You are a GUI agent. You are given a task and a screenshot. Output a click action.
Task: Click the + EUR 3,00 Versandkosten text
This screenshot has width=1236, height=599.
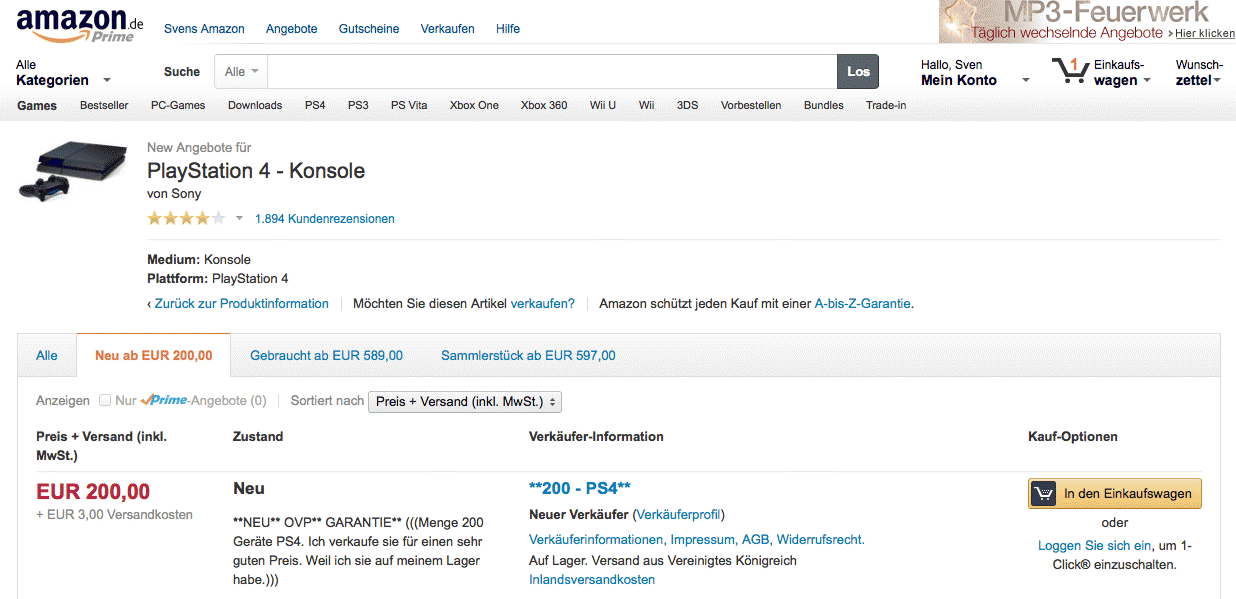point(115,514)
